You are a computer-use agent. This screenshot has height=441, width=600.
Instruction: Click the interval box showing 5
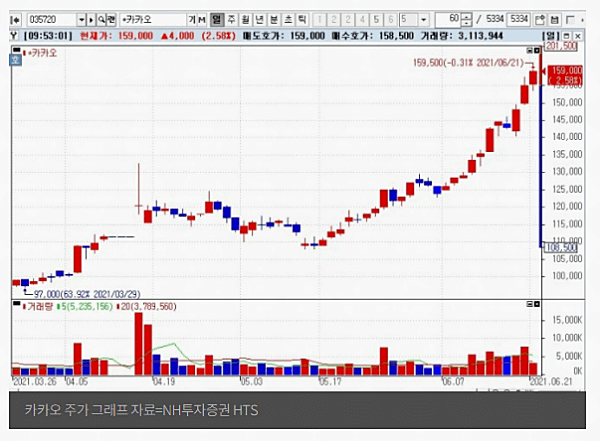pos(408,20)
